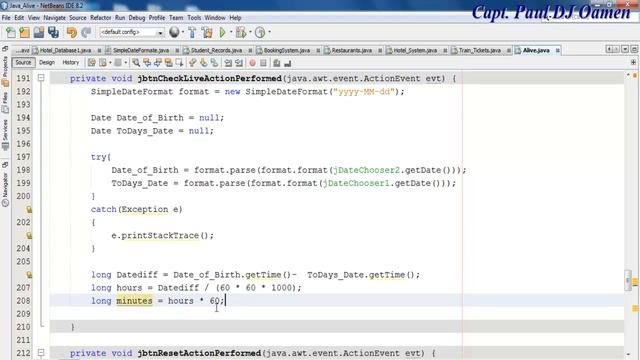
Task: Toggle Highlight Search editor icon
Action: click(168, 63)
